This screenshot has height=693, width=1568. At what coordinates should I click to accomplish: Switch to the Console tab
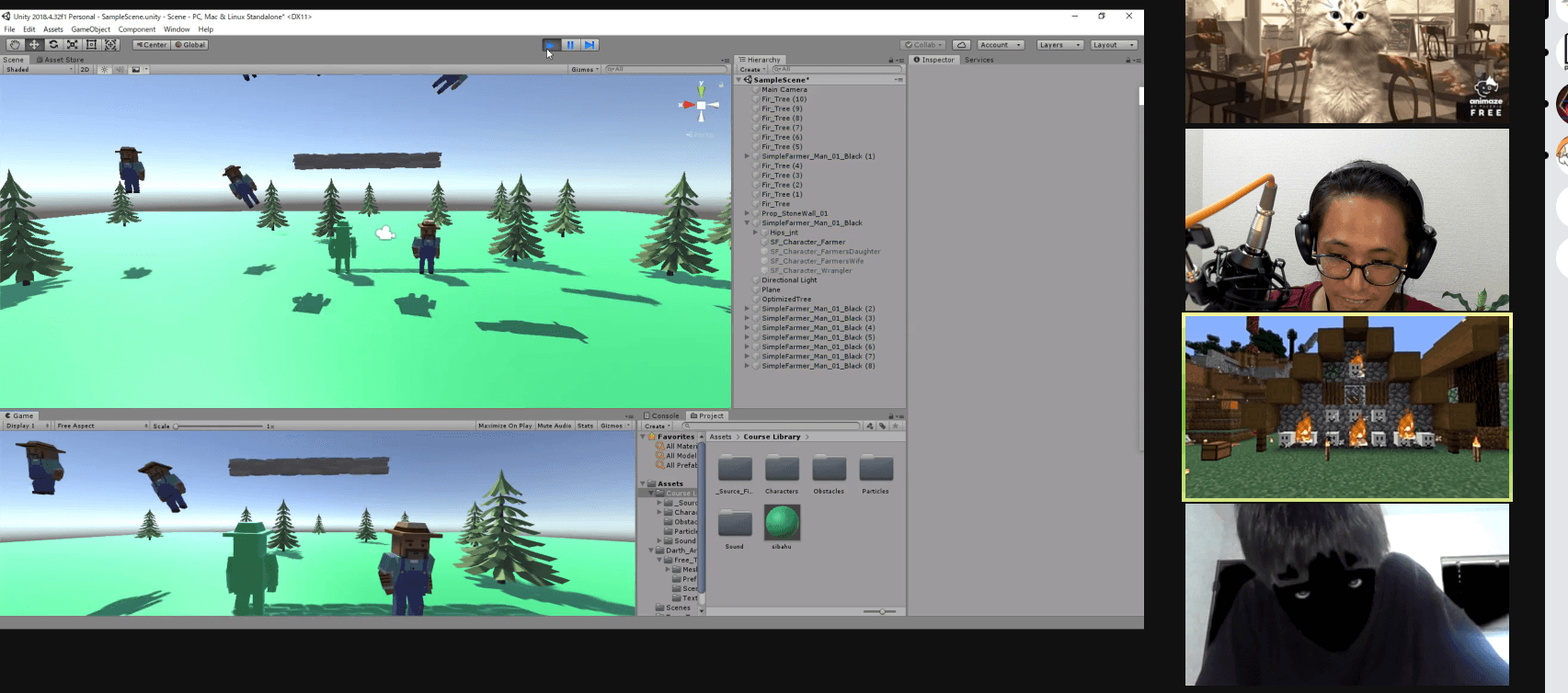tap(661, 416)
